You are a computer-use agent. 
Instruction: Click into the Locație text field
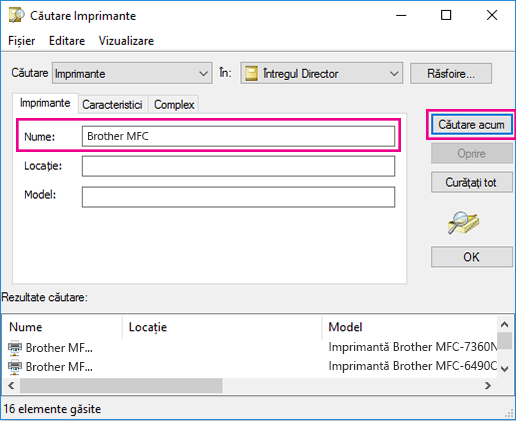pyautogui.click(x=238, y=166)
